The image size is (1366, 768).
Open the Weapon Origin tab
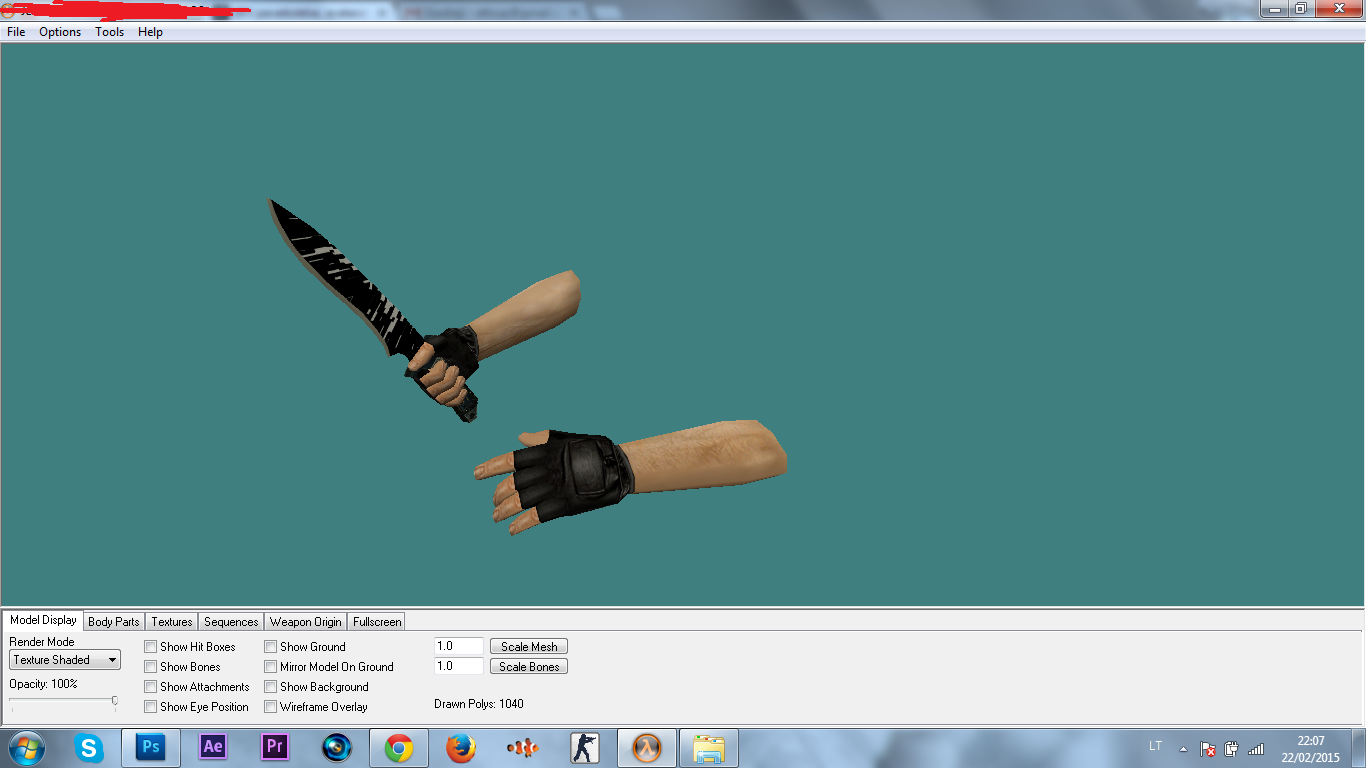305,622
